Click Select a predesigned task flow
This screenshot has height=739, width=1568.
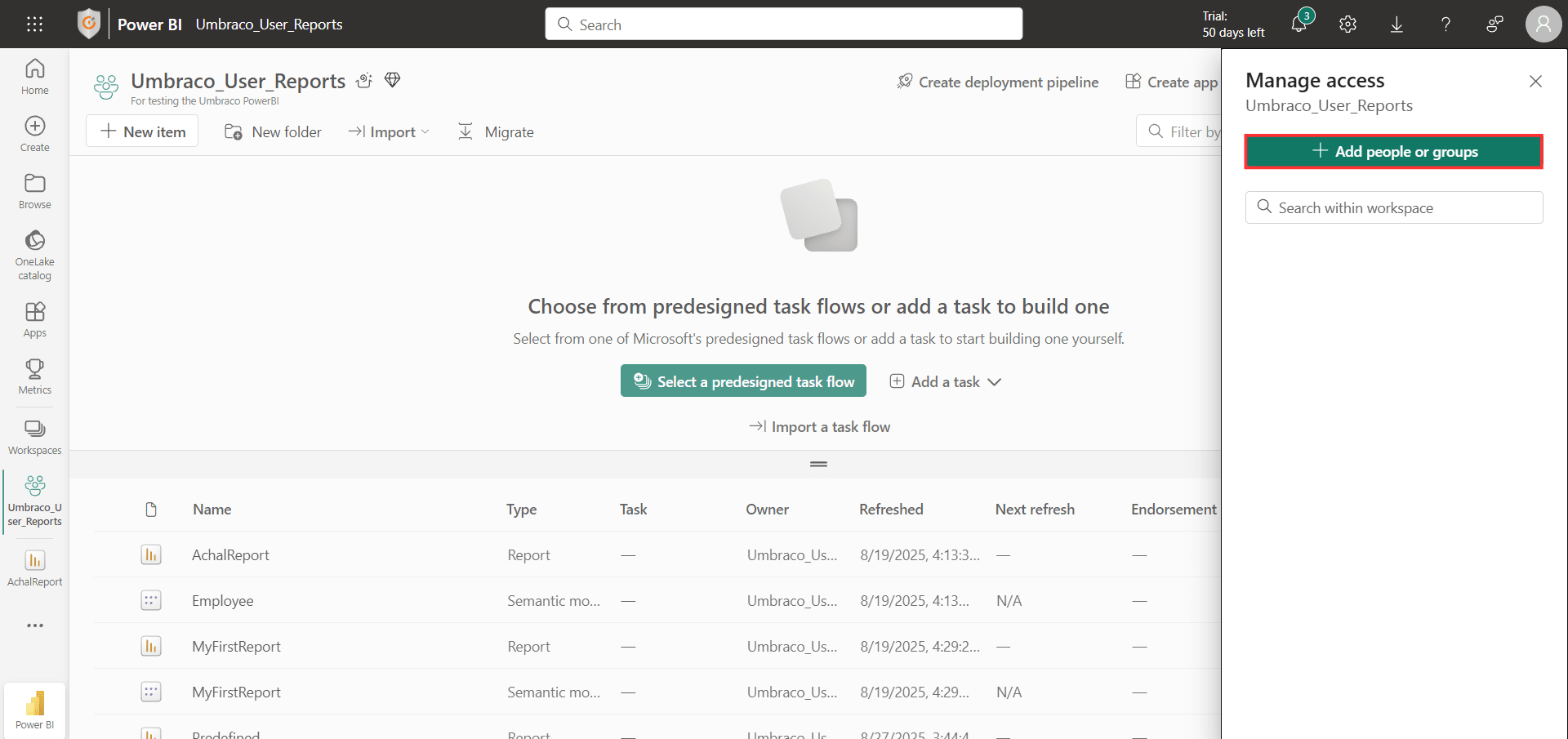coord(743,381)
